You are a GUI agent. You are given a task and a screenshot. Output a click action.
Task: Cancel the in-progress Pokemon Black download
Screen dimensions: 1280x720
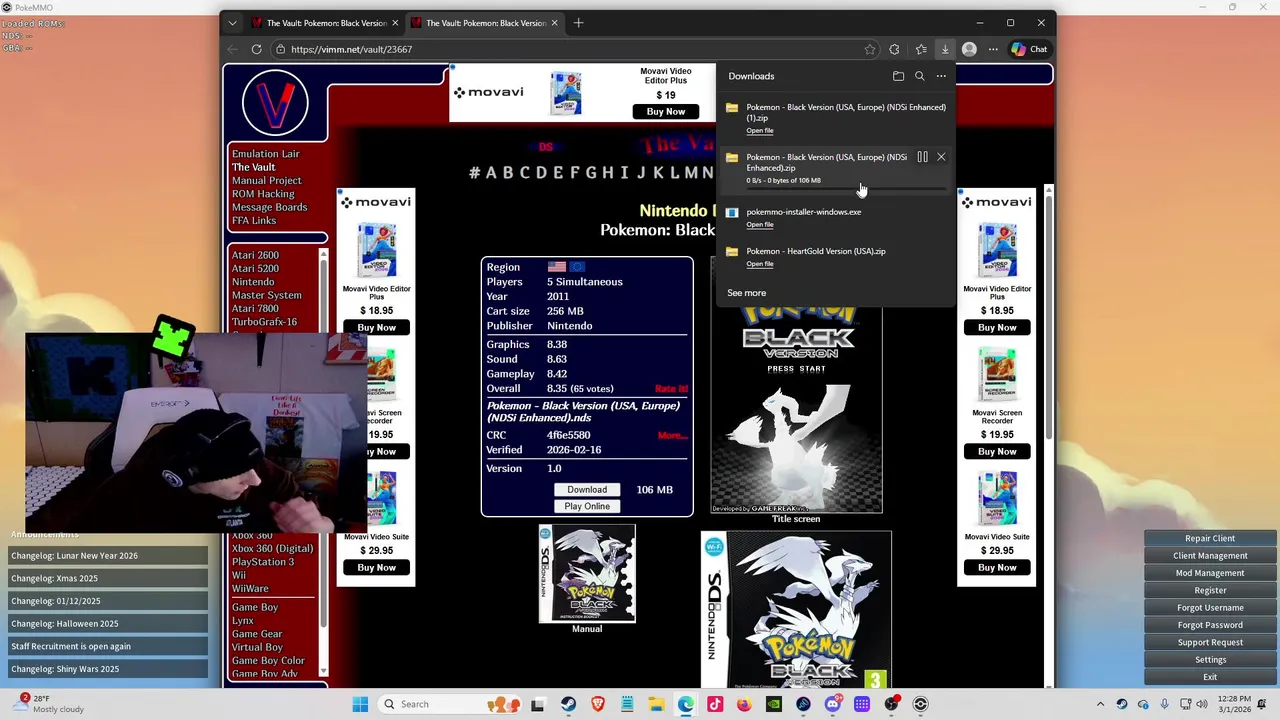coord(941,157)
